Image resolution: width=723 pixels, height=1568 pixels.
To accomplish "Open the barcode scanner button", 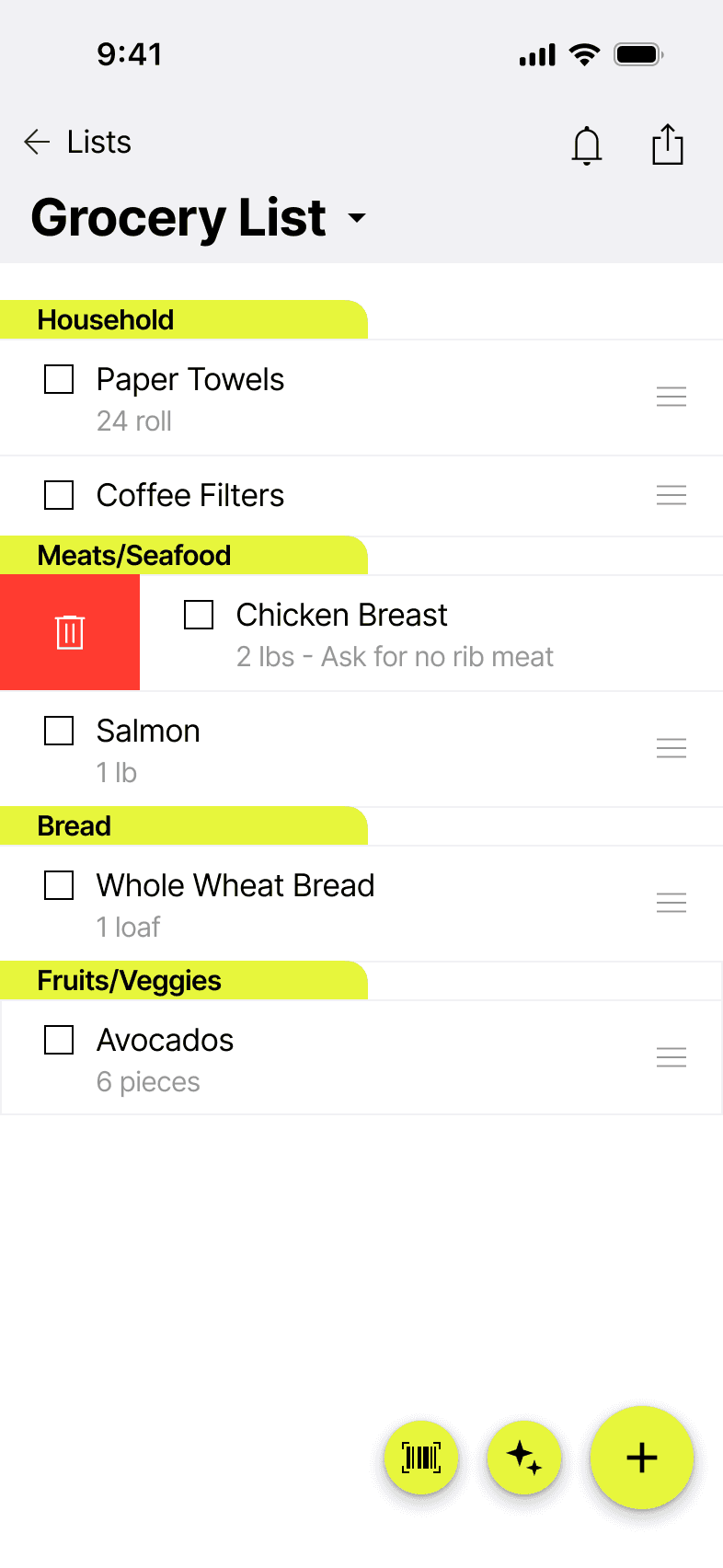I will pos(421,1458).
